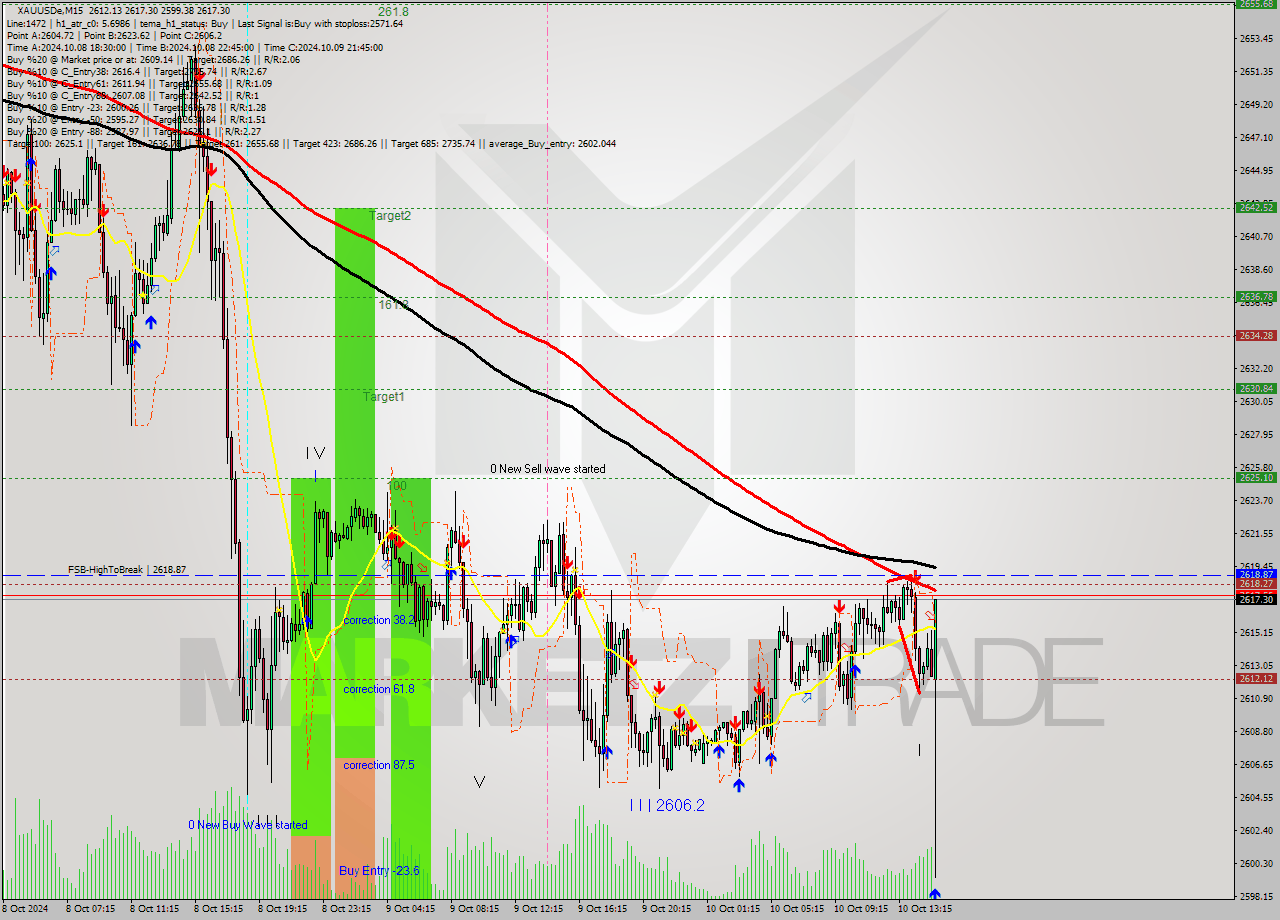Select the 'Buy Entry -23.6' label
This screenshot has height=920, width=1280.
tap(379, 871)
